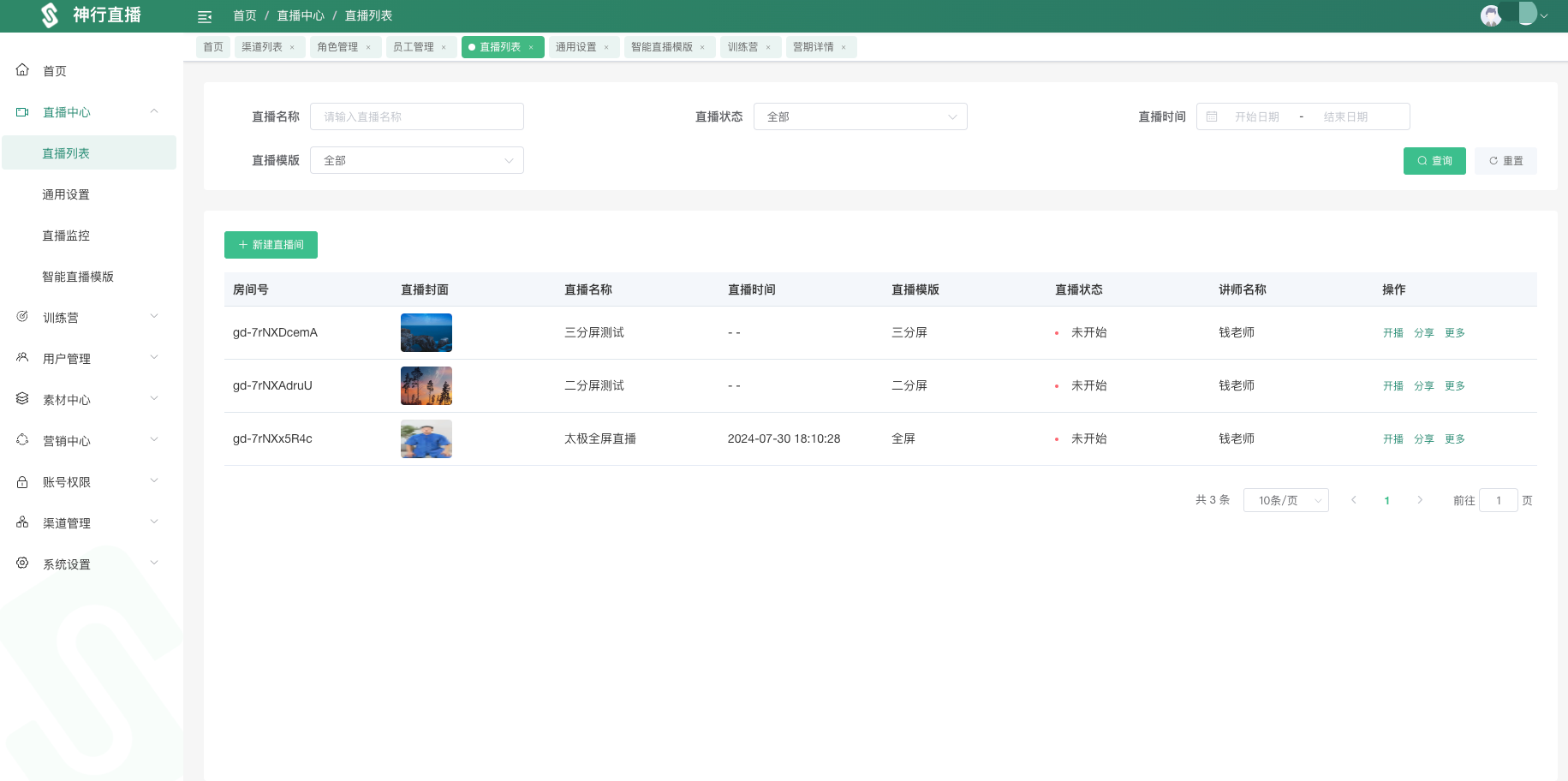Viewport: 1568px width, 781px height.
Task: Expand the 系统设置 menu chevron
Action: tap(154, 563)
